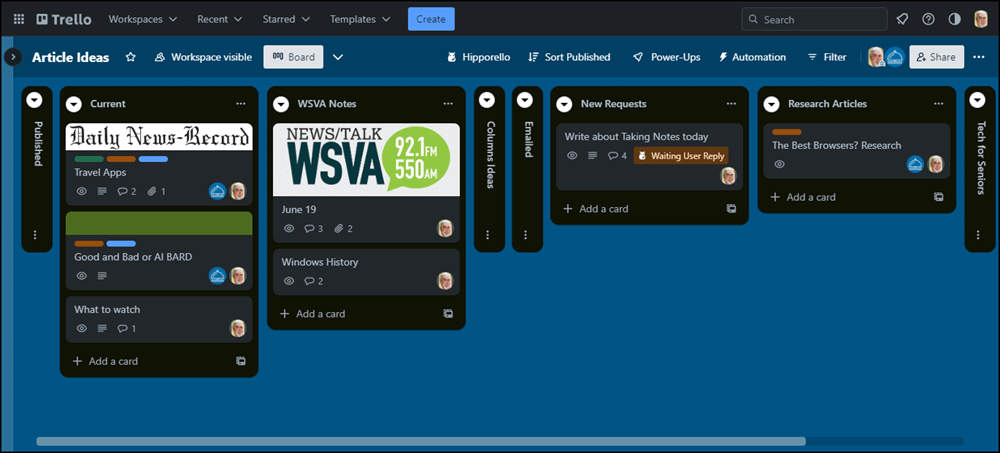Open the Current list actions menu
Screen dimensions: 1000x453
pos(240,103)
